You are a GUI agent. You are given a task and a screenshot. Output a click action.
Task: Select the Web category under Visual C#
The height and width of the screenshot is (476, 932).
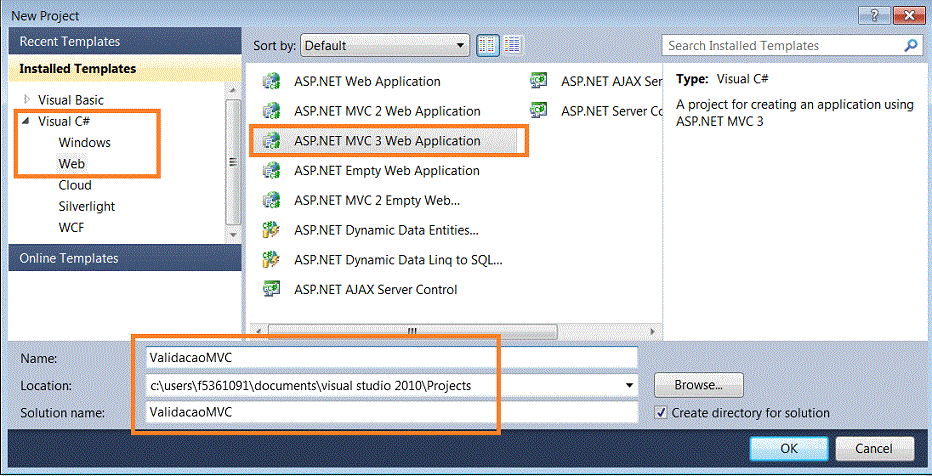[72, 163]
